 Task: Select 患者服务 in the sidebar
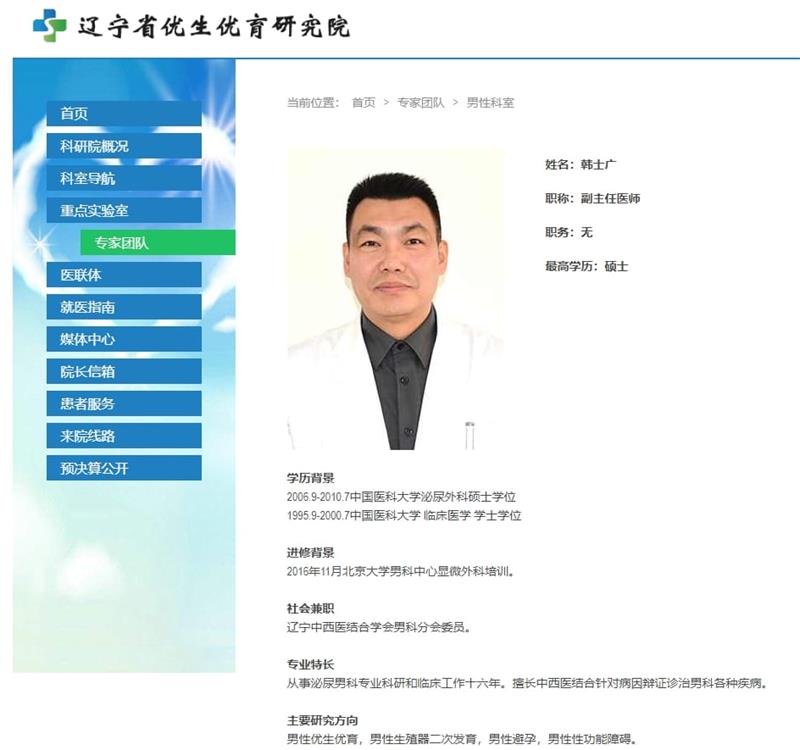tap(124, 404)
